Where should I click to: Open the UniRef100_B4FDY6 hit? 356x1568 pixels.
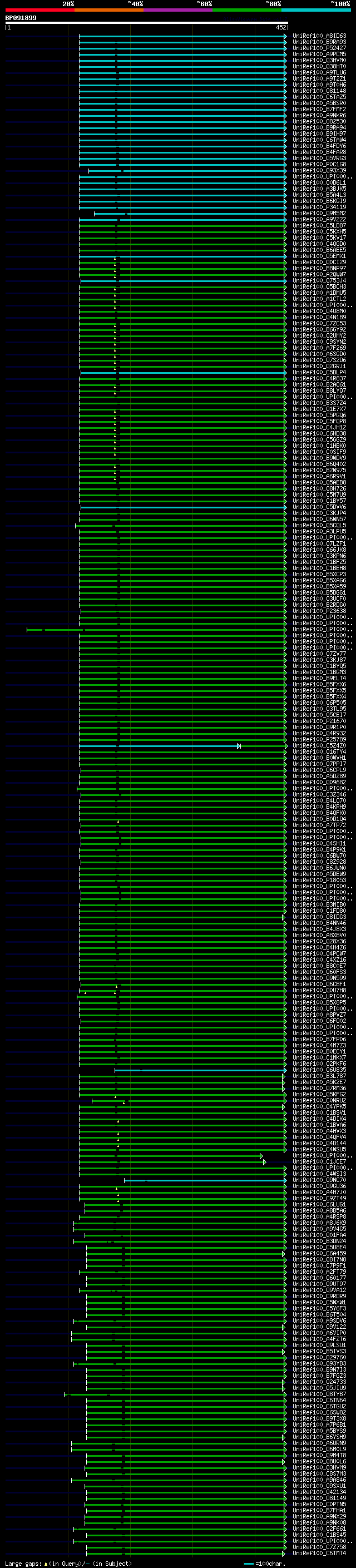pos(319,146)
